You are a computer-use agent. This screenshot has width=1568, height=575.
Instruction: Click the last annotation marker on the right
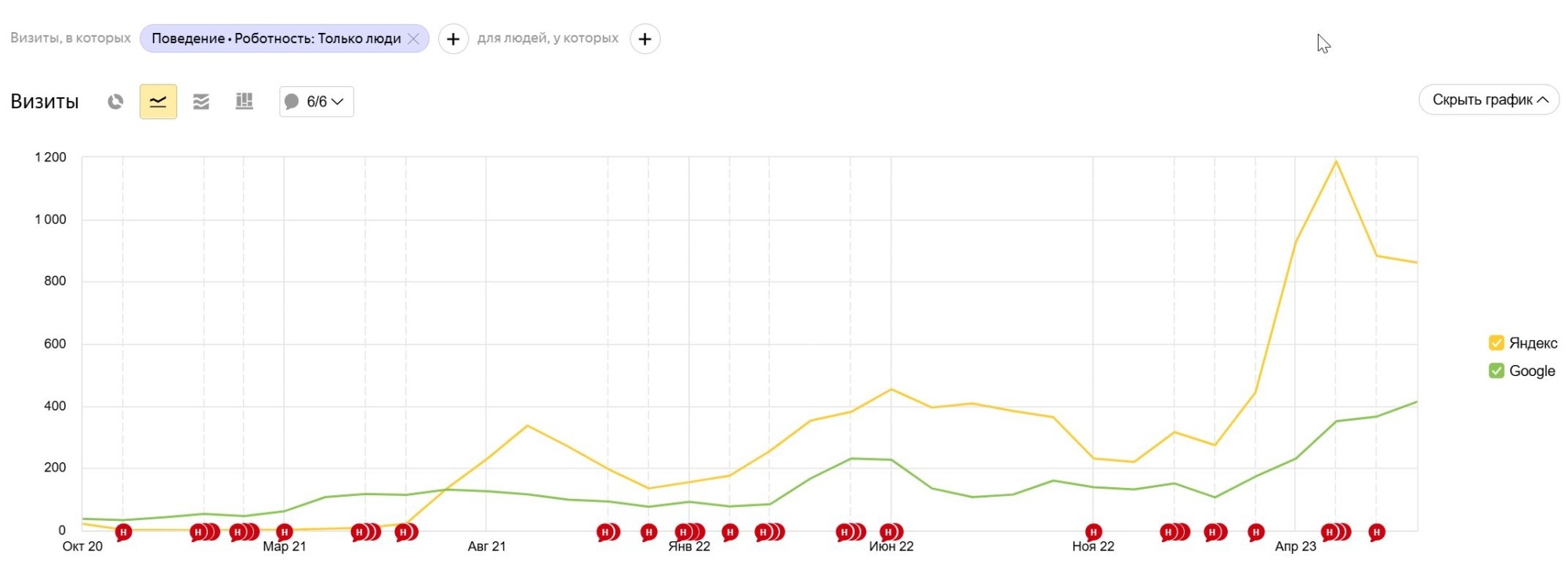(1376, 532)
